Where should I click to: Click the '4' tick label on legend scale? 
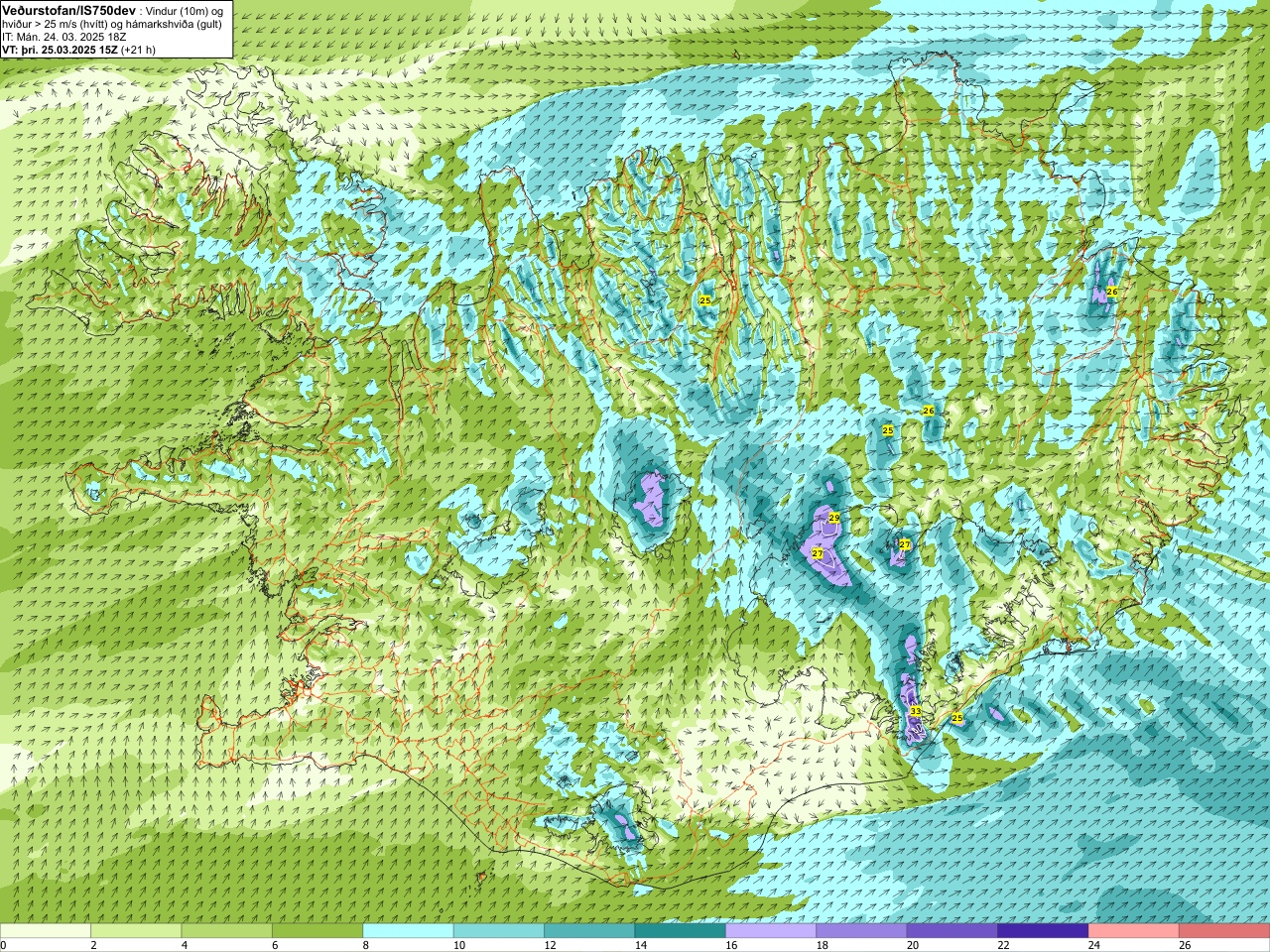point(184,946)
